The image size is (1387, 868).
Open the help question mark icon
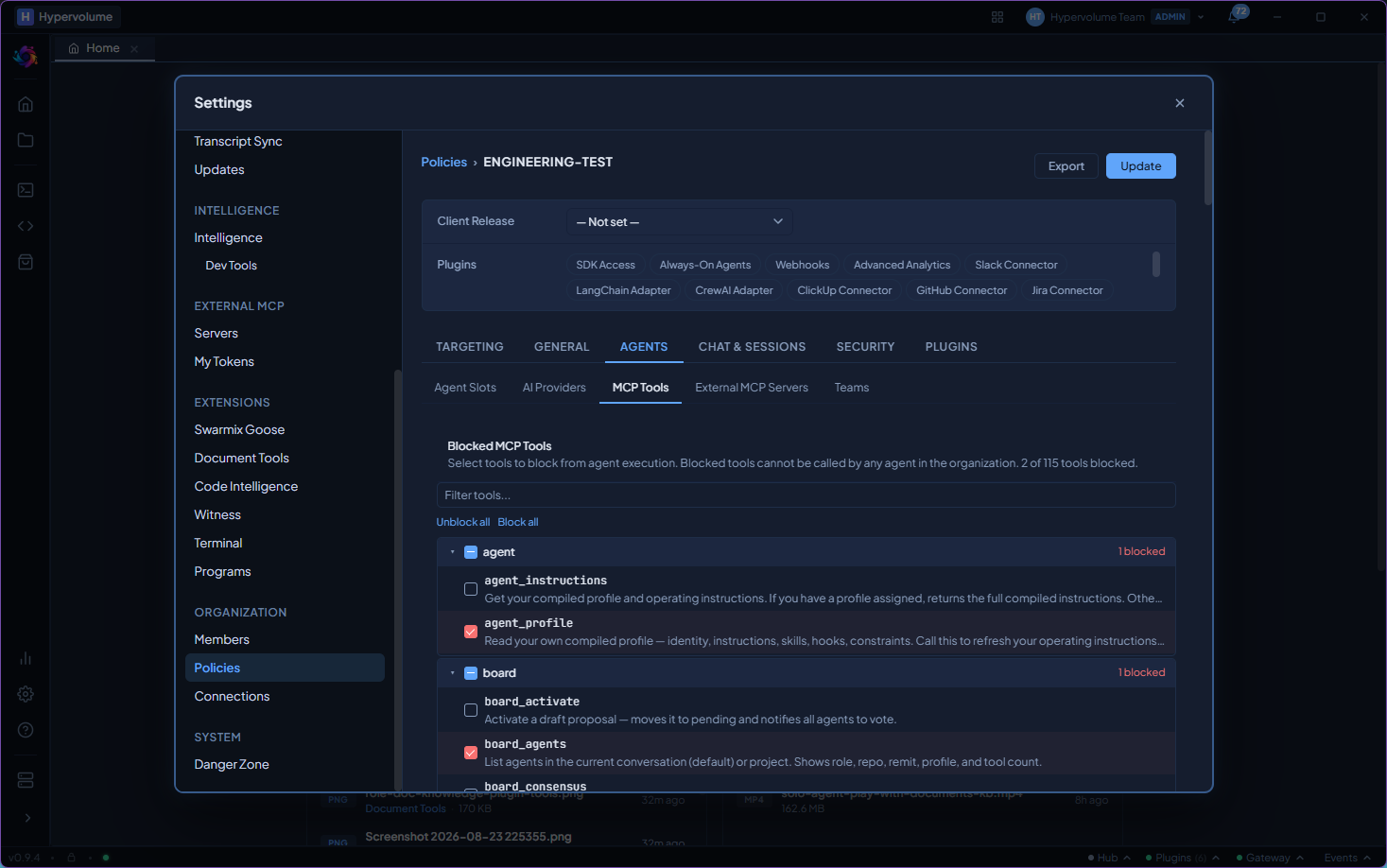(26, 730)
